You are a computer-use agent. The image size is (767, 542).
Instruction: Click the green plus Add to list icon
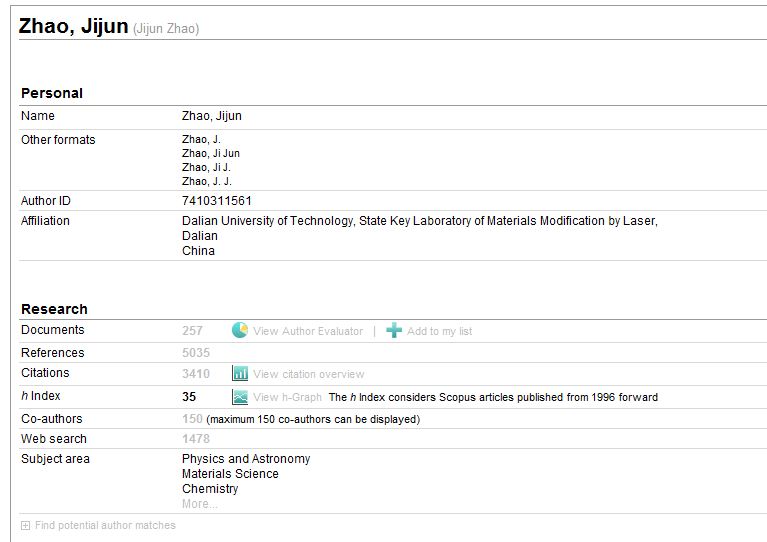click(x=394, y=330)
